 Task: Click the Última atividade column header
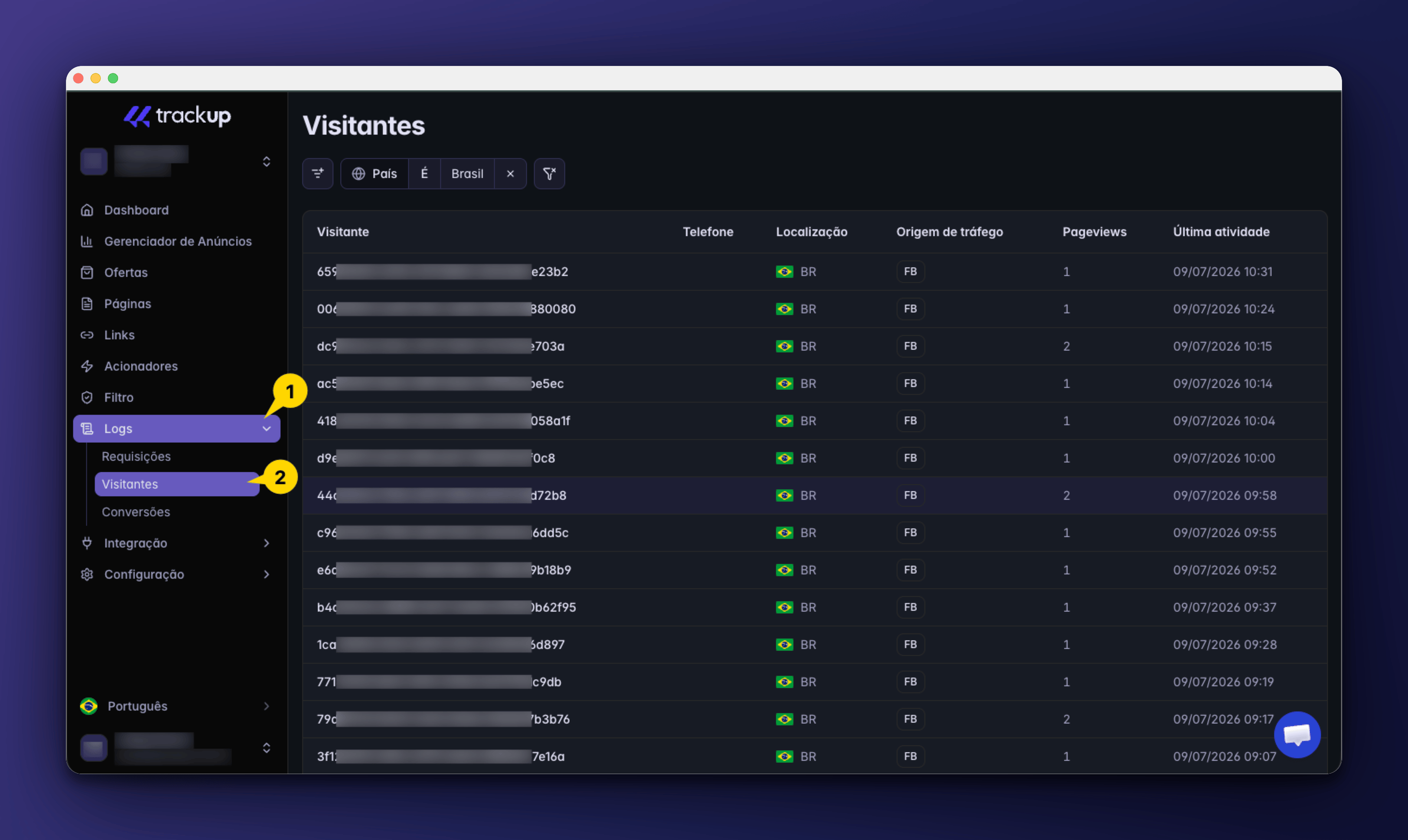tap(1221, 232)
